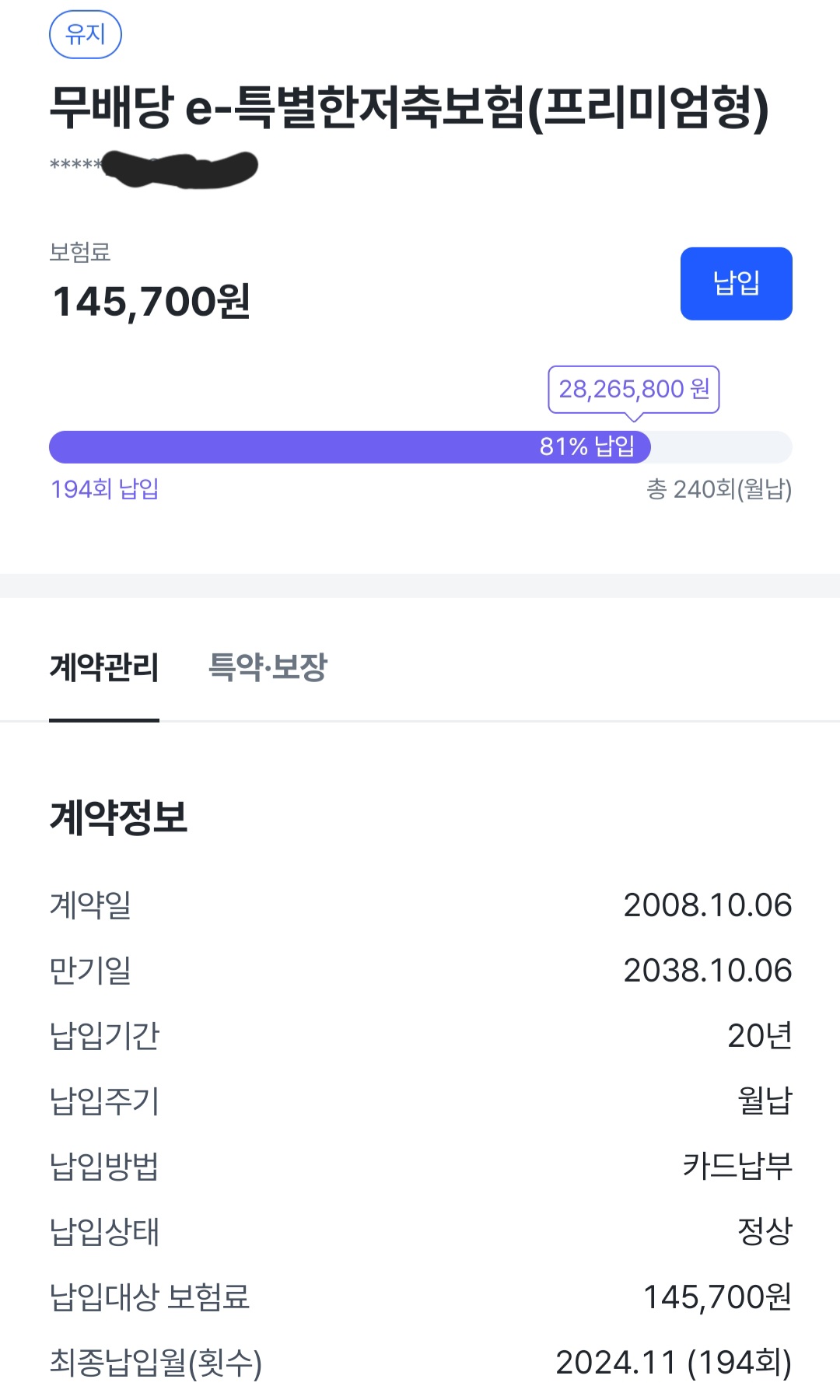
Task: Click the 계약정보 section heading
Action: (x=118, y=817)
